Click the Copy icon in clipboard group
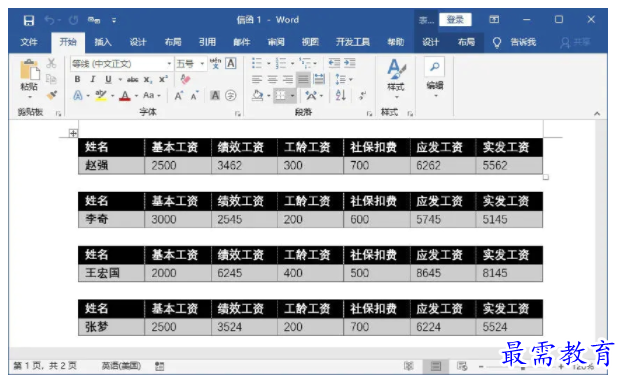Image resolution: width=623 pixels, height=385 pixels. pos(51,79)
